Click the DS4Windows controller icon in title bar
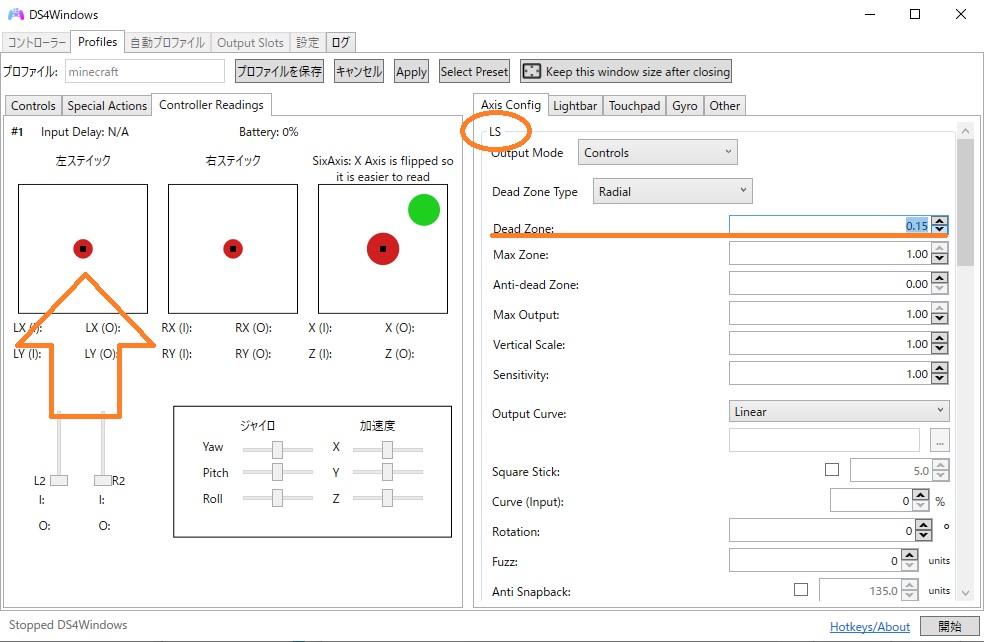 click(x=15, y=14)
